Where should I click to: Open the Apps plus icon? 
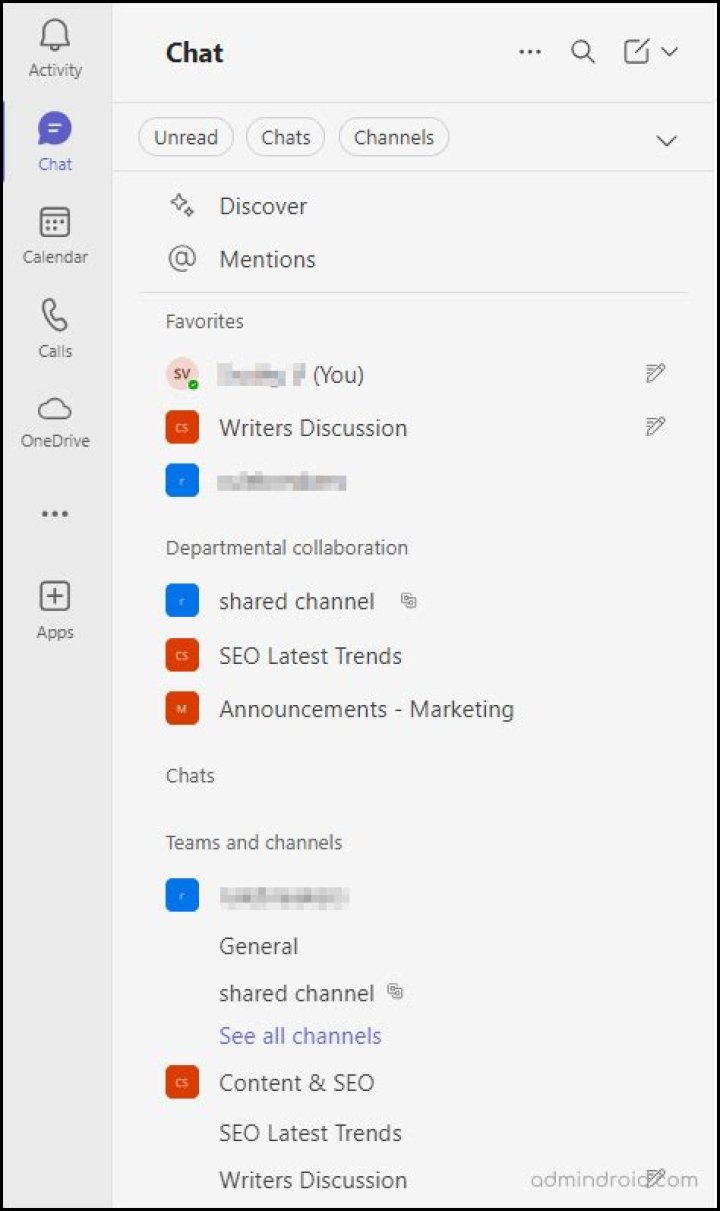[55, 597]
